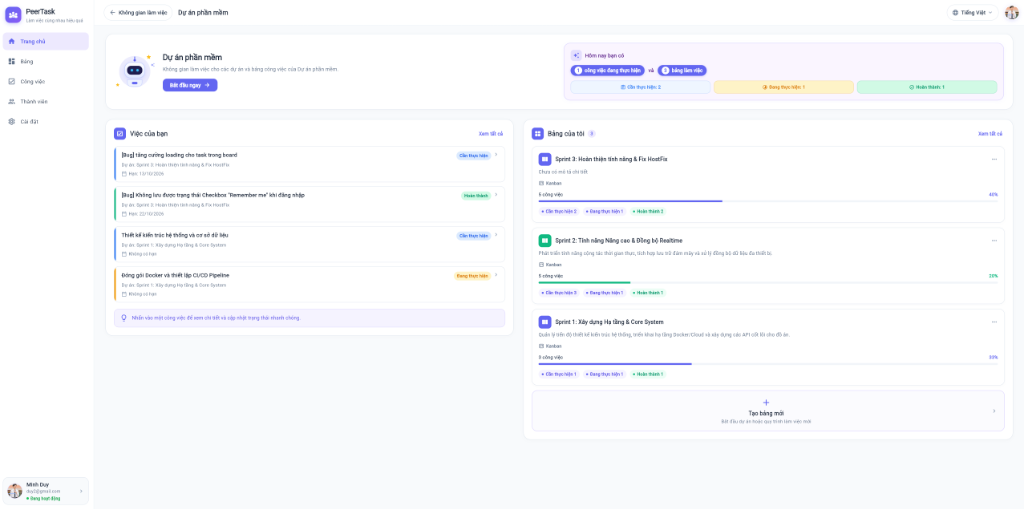Open task Thiết kế kiến trúc hệ thống title
The height and width of the screenshot is (509, 1024).
pos(175,235)
